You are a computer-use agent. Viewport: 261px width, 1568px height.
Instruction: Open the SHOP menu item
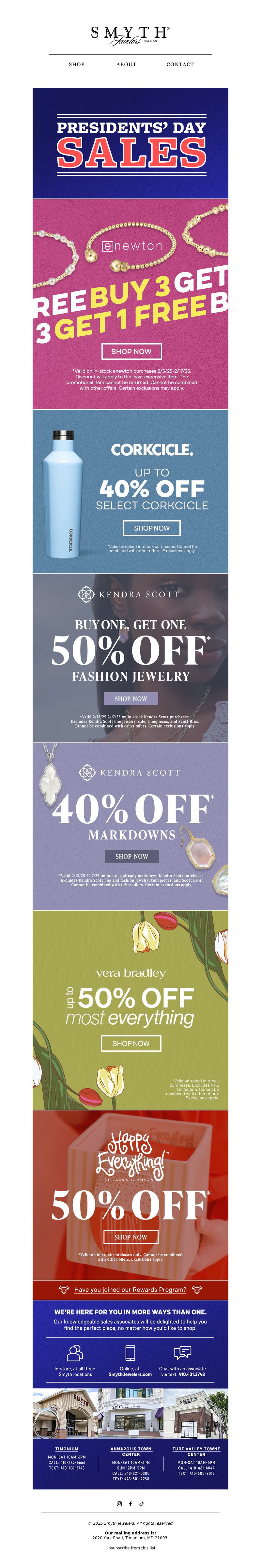click(77, 64)
